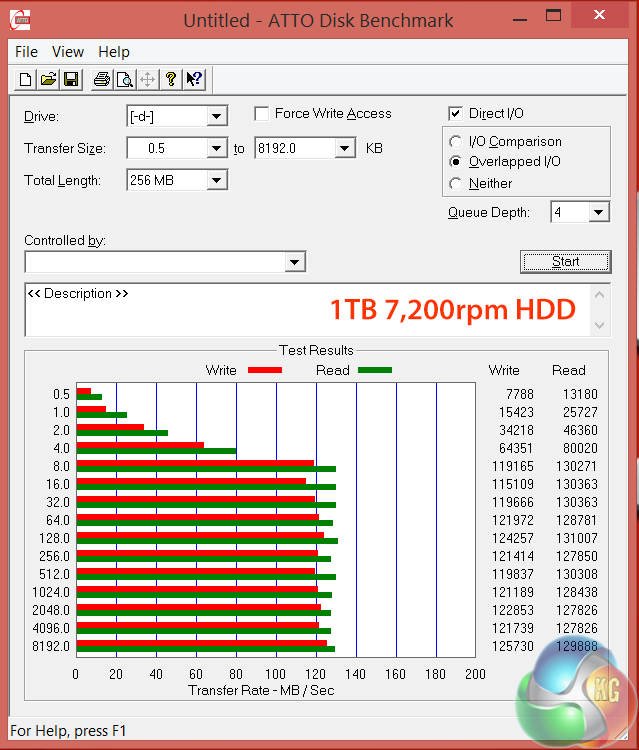Click the 128.0 row label in chart

pos(54,538)
